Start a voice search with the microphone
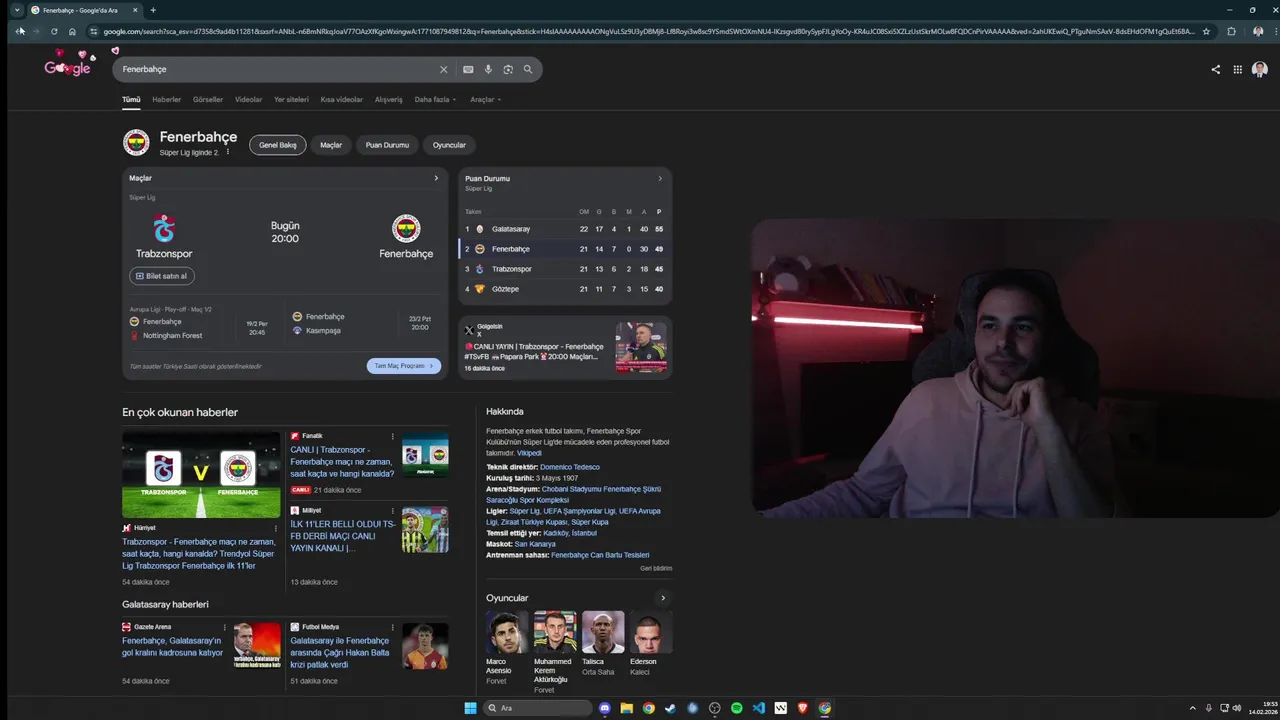 point(488,69)
